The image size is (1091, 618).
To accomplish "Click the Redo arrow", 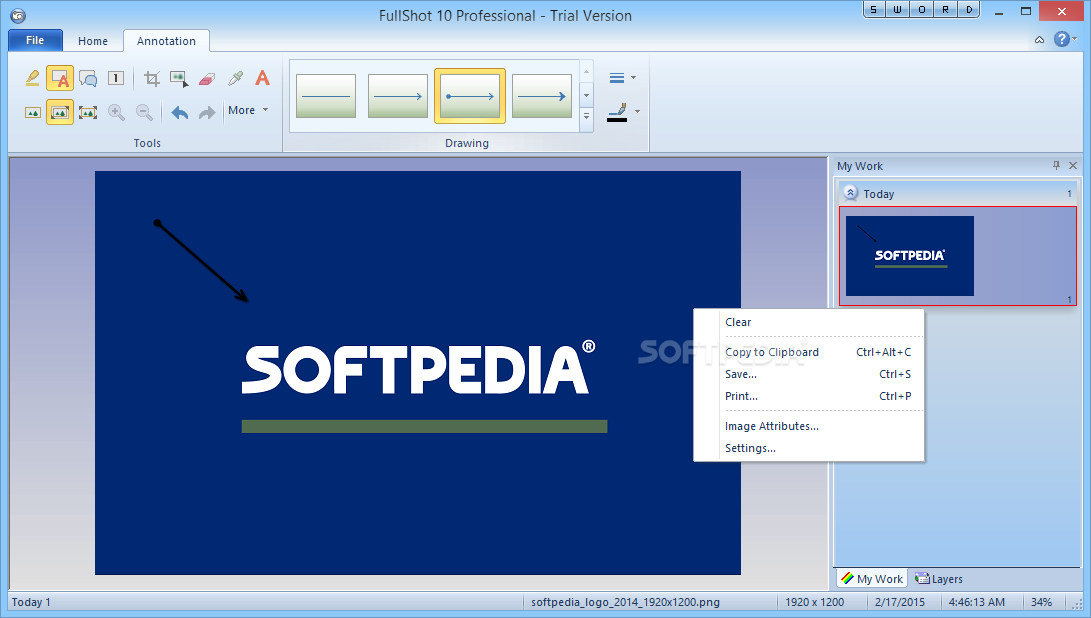I will pyautogui.click(x=207, y=112).
